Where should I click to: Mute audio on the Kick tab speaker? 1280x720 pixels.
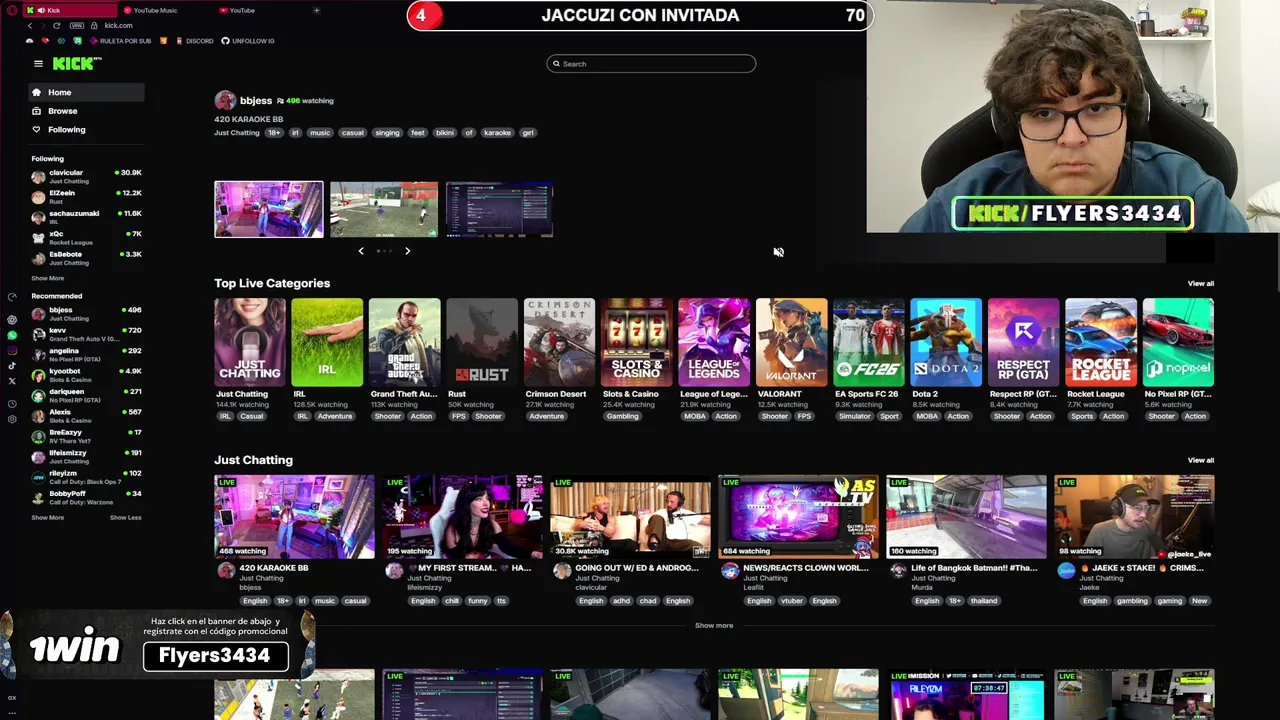point(43,10)
